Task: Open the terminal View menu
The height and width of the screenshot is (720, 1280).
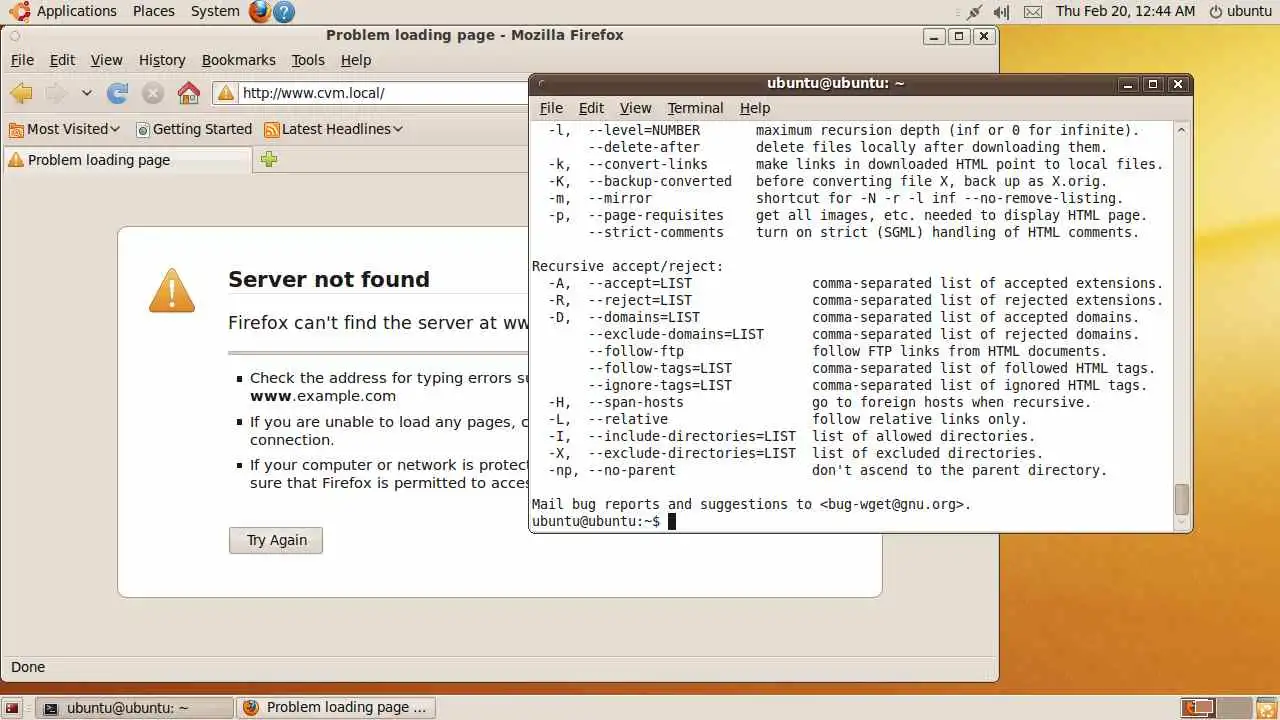Action: pos(635,108)
